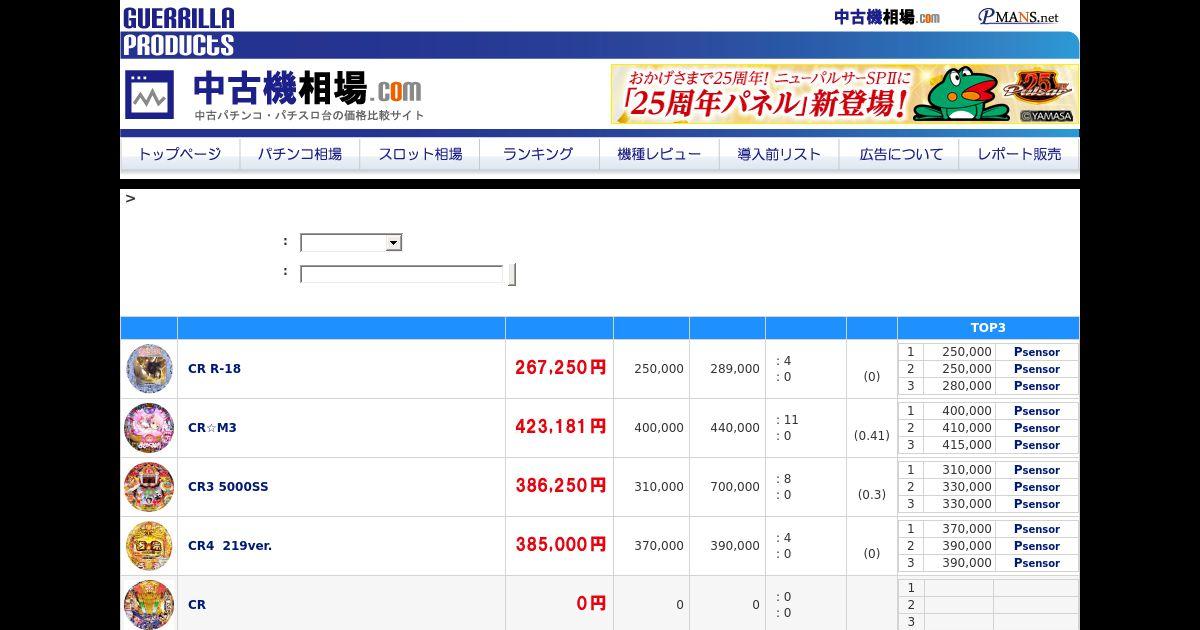Open the 機種レビュー menu item
The width and height of the screenshot is (1200, 630).
point(659,154)
